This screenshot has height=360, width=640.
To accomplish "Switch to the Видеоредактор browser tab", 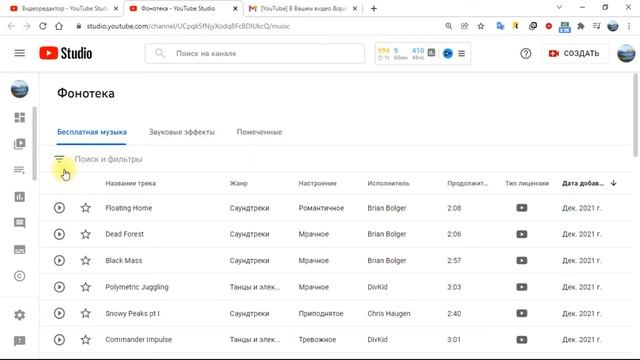I will click(x=64, y=8).
